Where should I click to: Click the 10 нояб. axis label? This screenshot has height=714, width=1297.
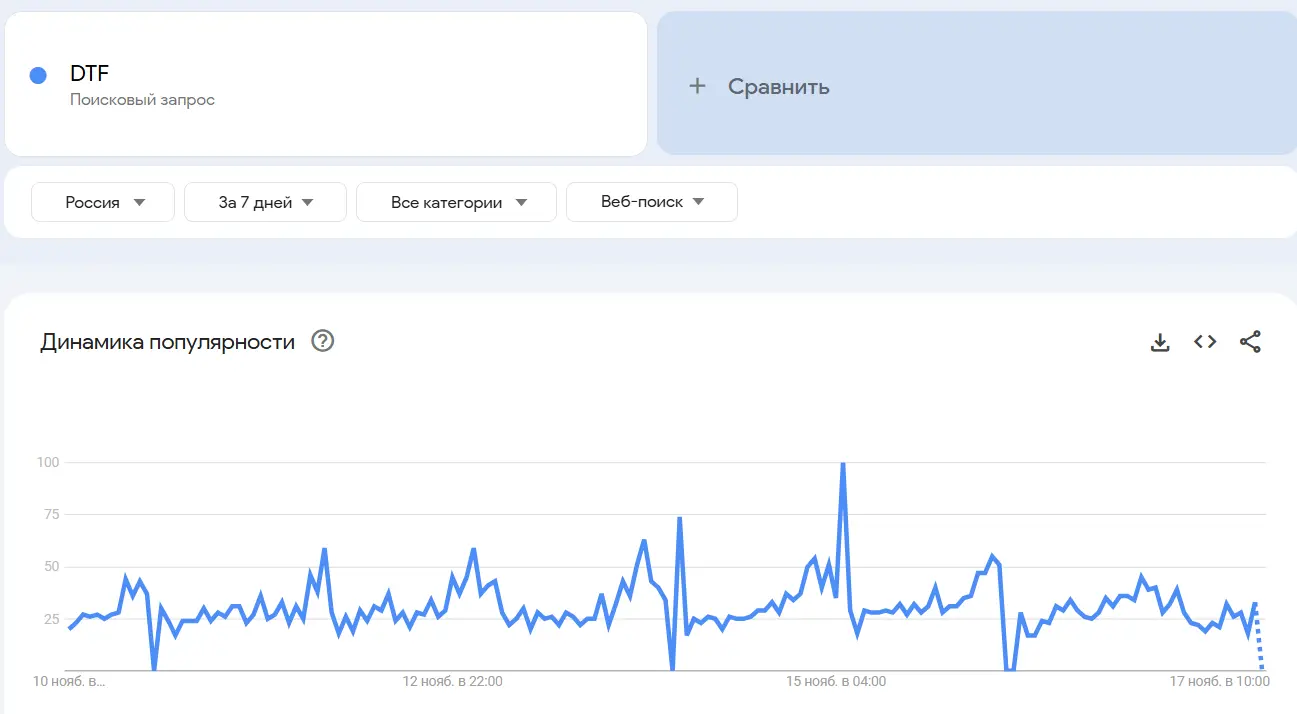click(69, 682)
